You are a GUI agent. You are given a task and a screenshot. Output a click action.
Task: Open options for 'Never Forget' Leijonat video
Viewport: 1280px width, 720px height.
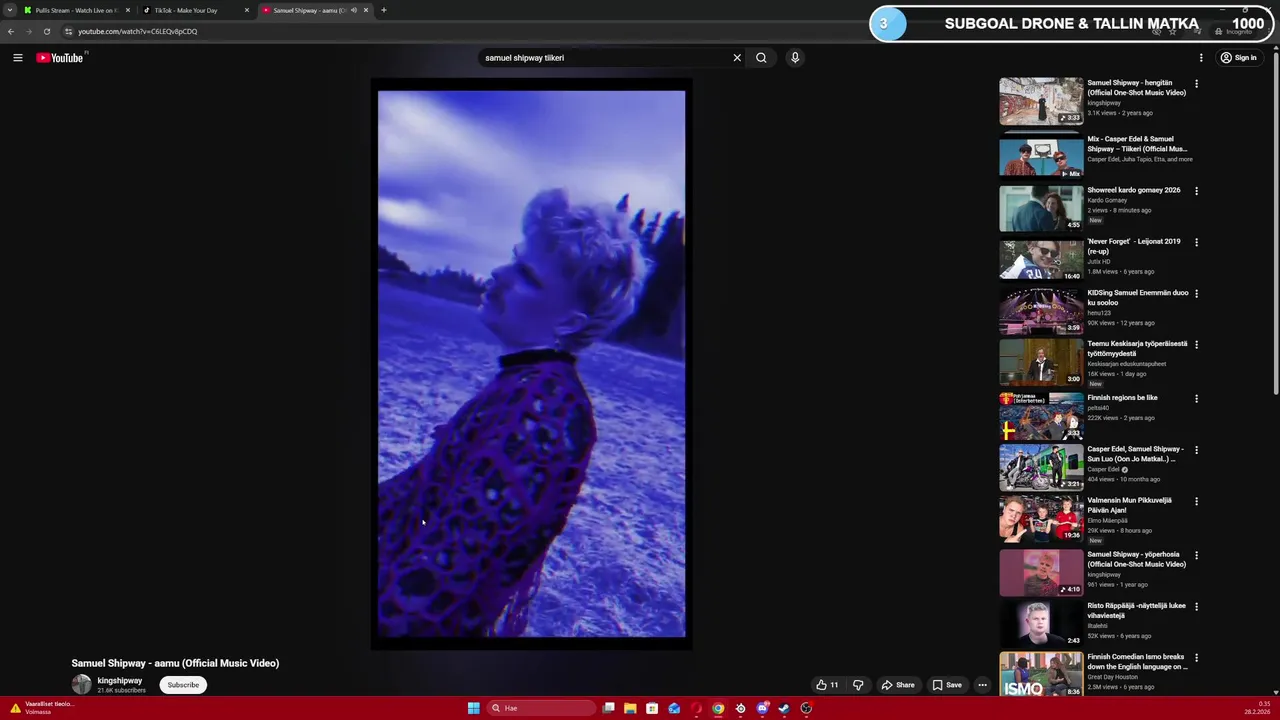[x=1196, y=242]
